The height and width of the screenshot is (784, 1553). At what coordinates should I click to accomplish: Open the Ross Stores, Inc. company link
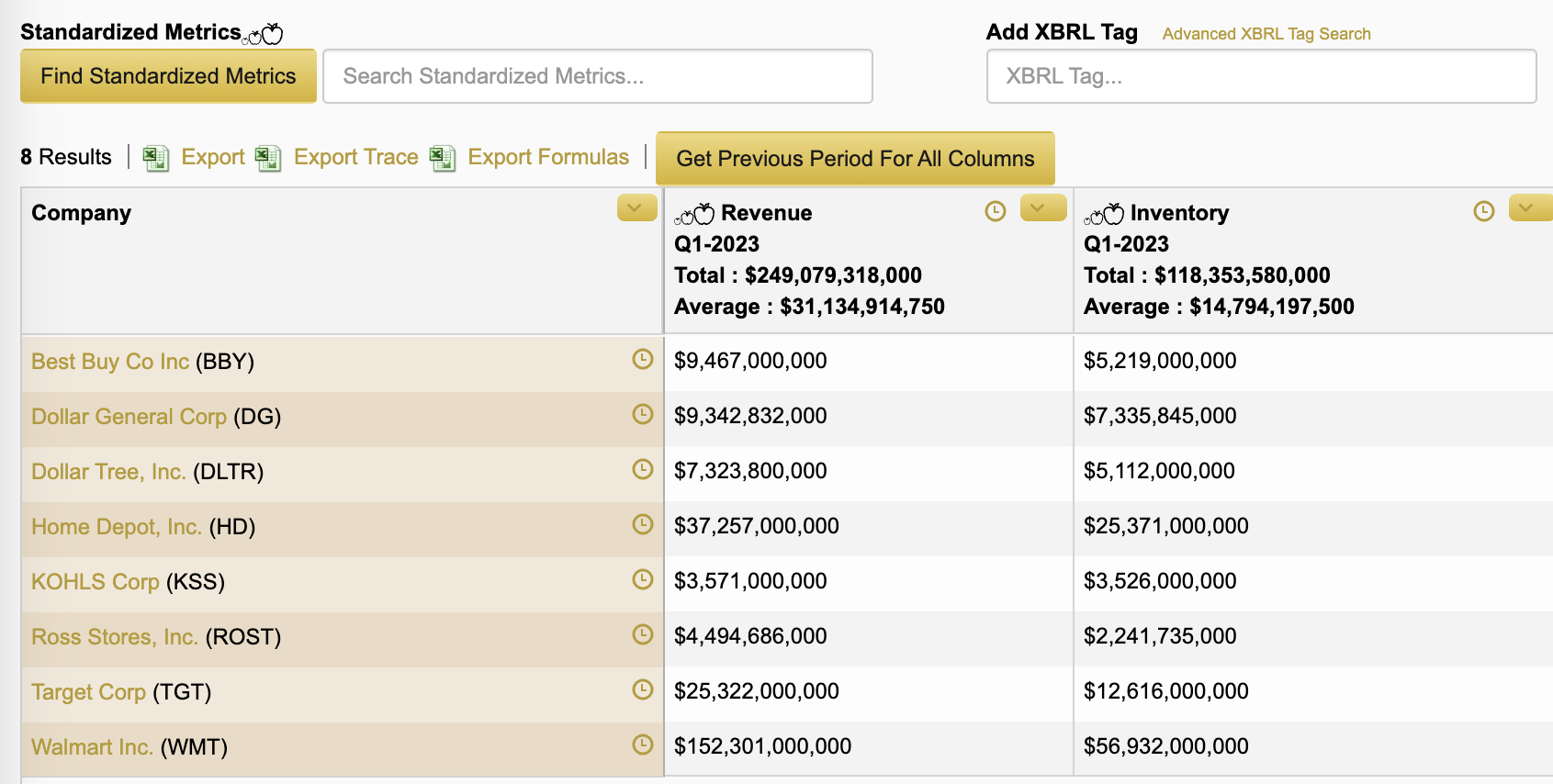(114, 637)
